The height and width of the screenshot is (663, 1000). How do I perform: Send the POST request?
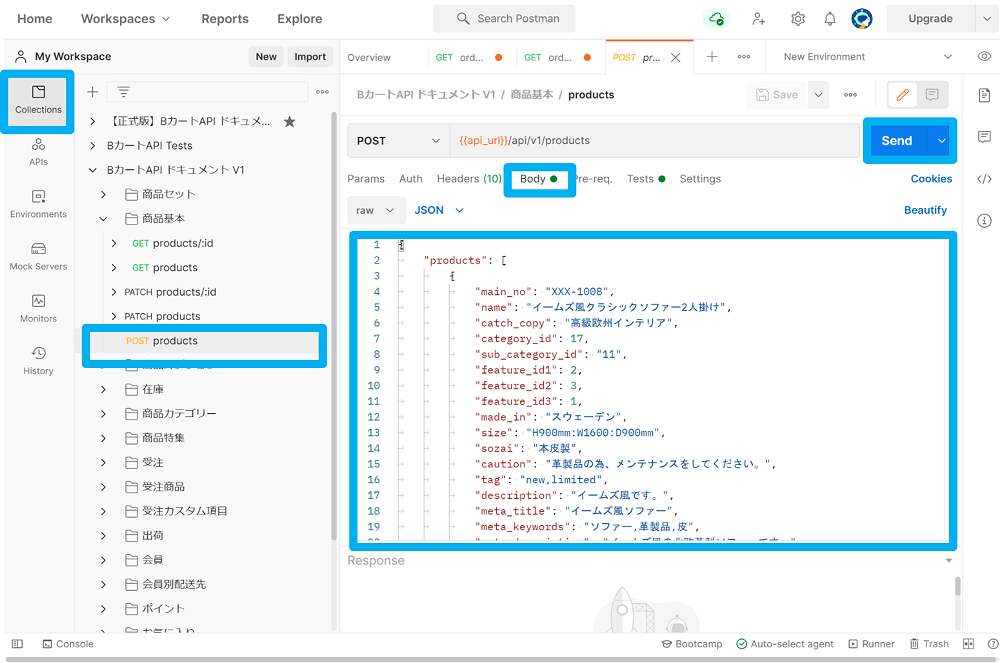(896, 140)
